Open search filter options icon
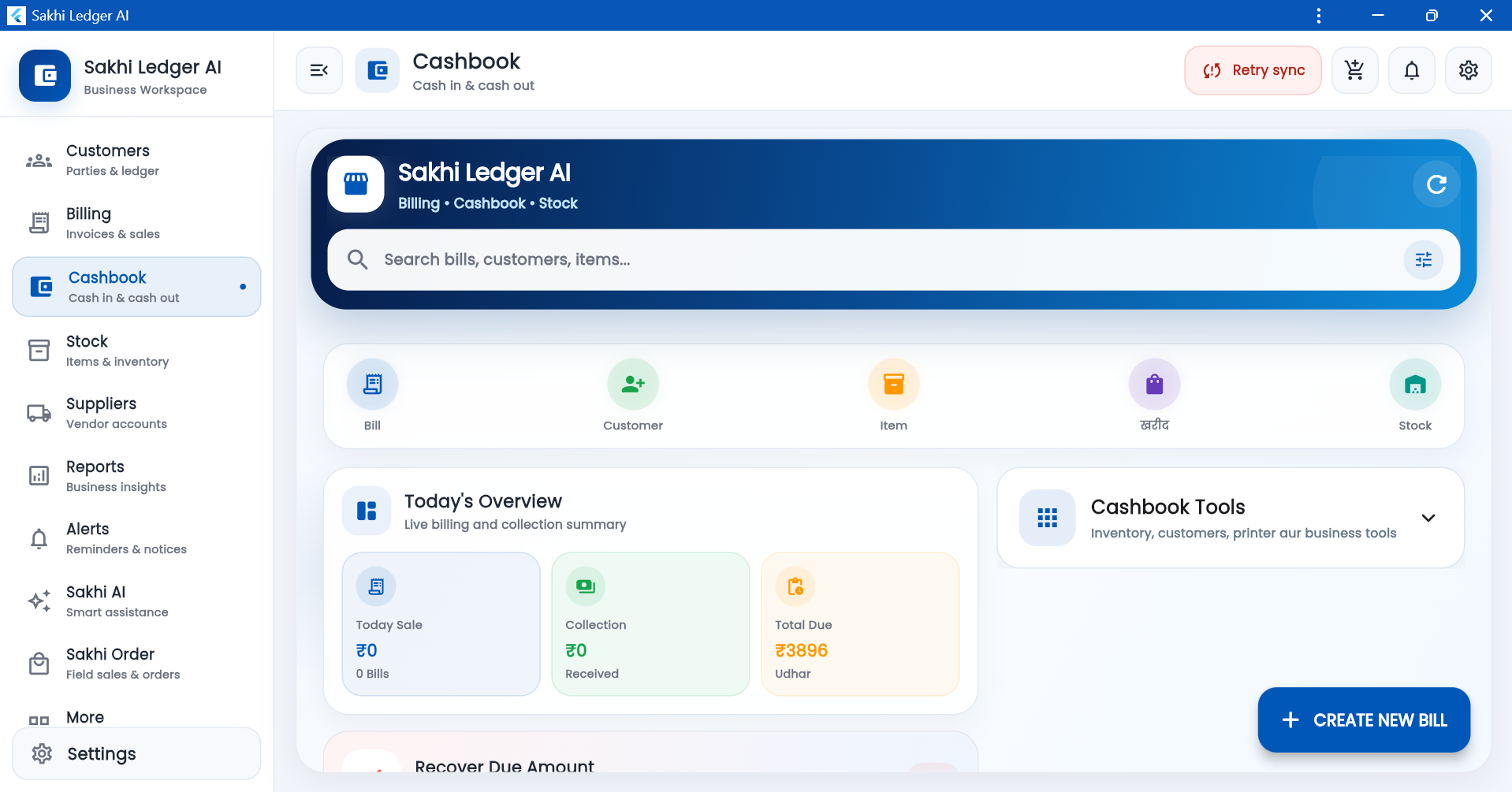The height and width of the screenshot is (792, 1512). pos(1423,260)
